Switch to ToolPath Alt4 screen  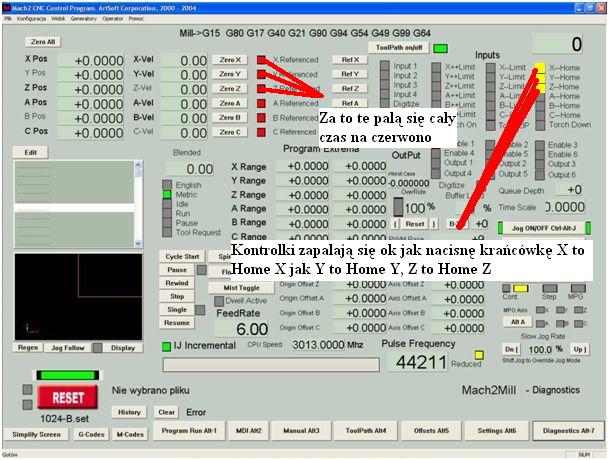tap(366, 431)
